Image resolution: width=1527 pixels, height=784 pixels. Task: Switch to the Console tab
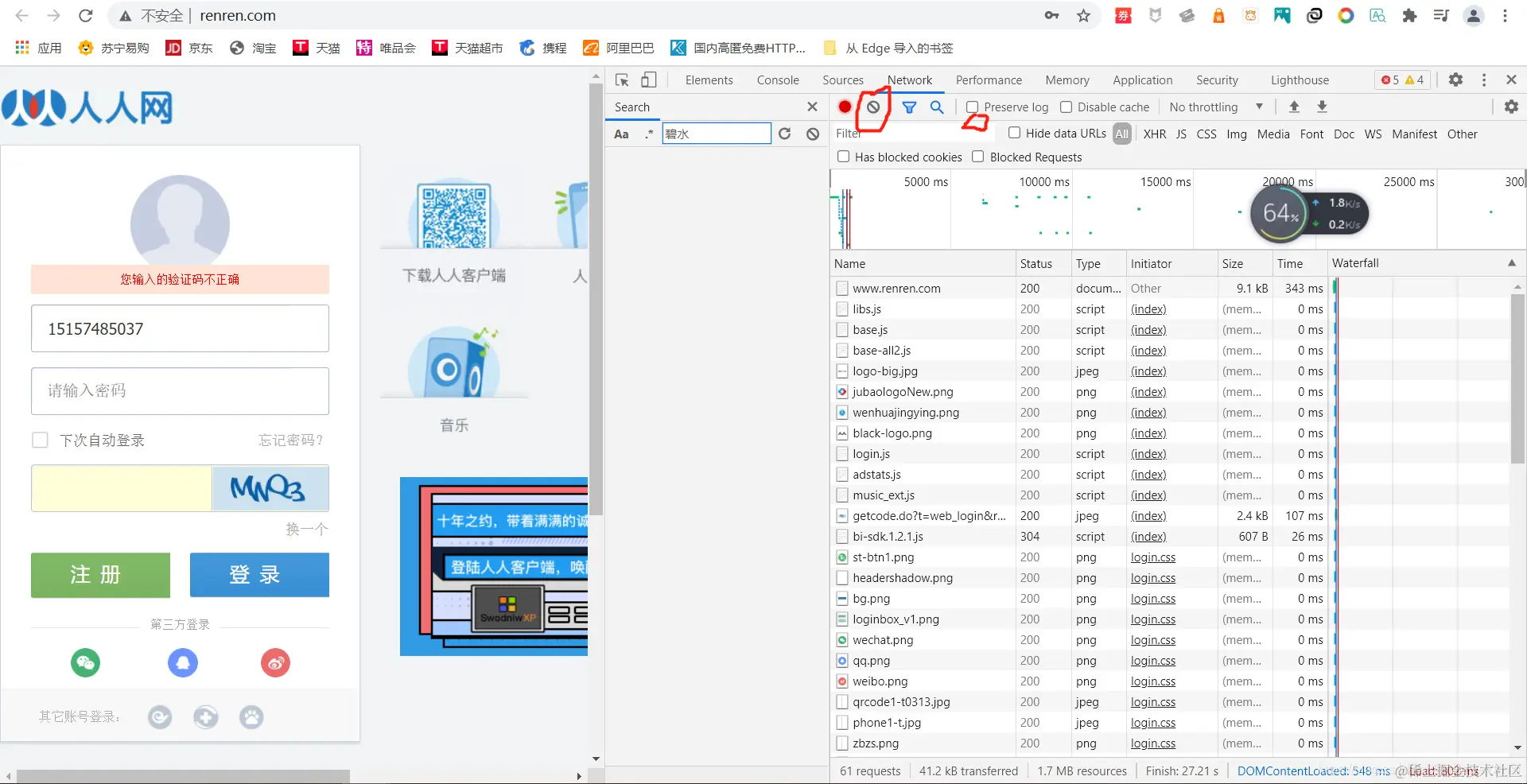[x=778, y=80]
